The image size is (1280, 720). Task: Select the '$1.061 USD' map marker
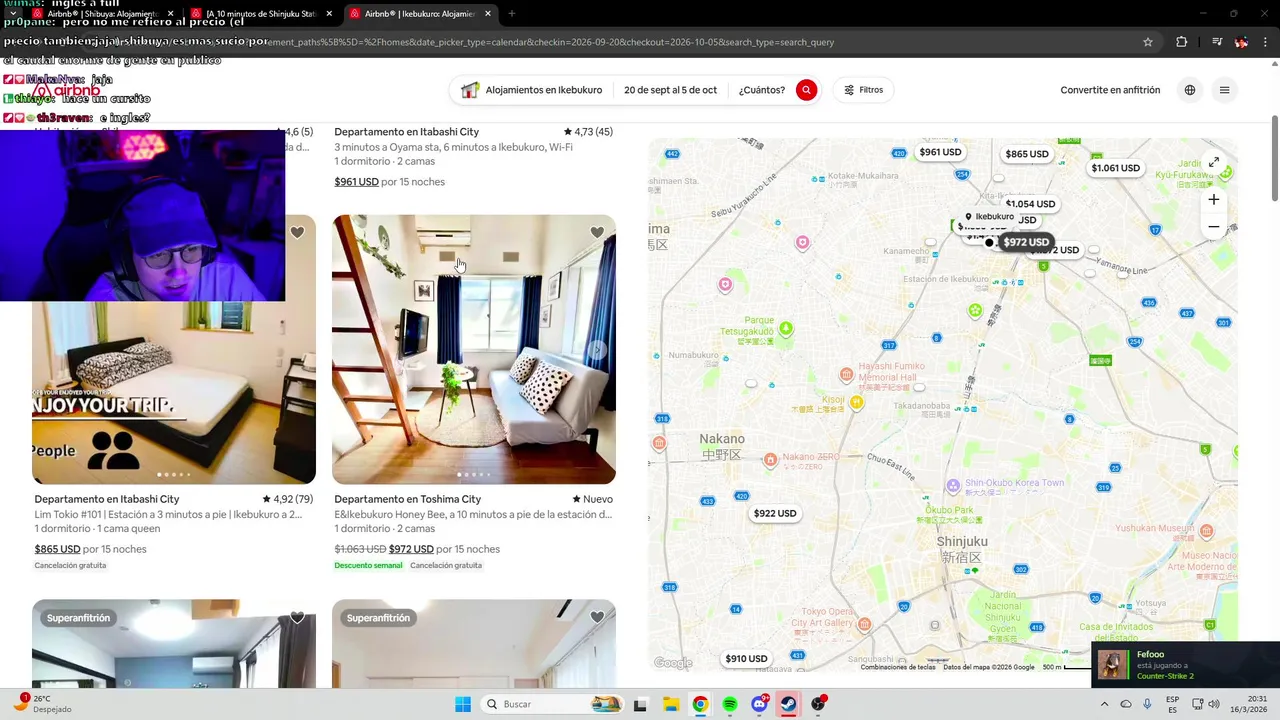1115,168
